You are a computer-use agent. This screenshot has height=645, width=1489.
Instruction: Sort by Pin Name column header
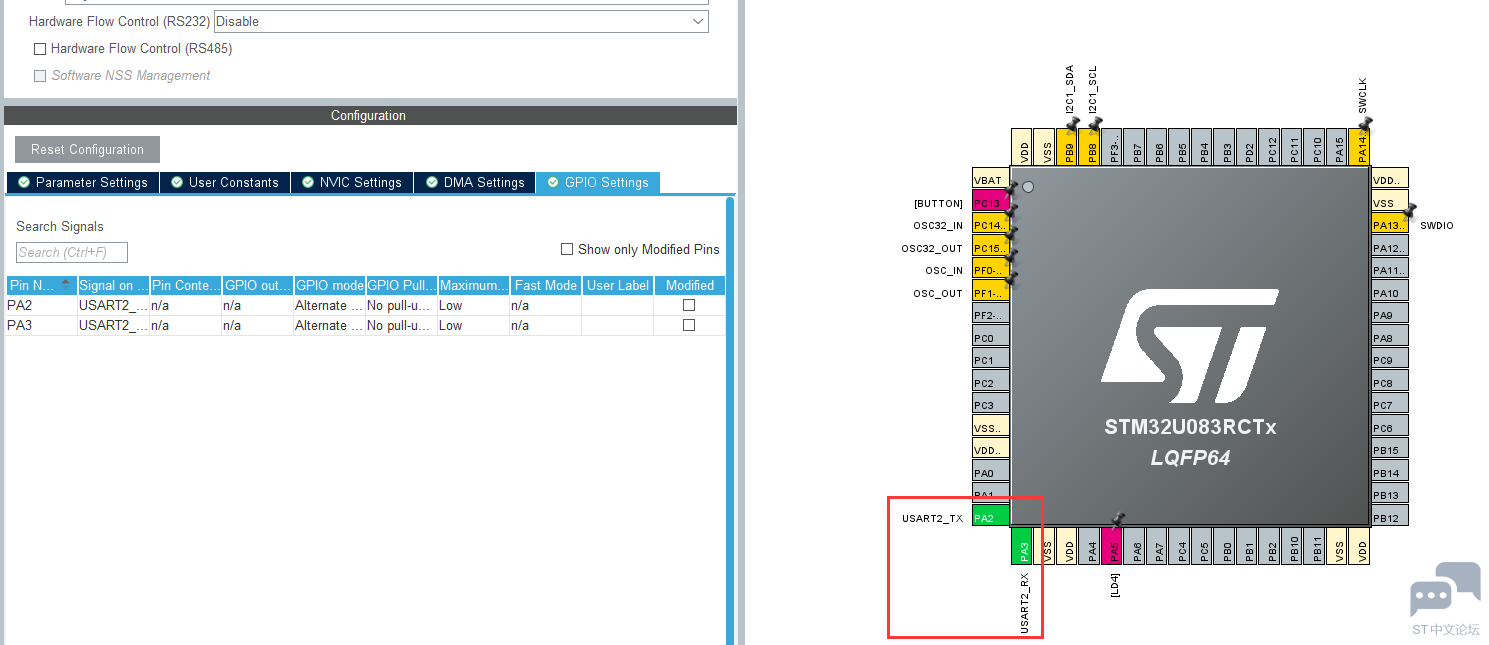point(42,285)
